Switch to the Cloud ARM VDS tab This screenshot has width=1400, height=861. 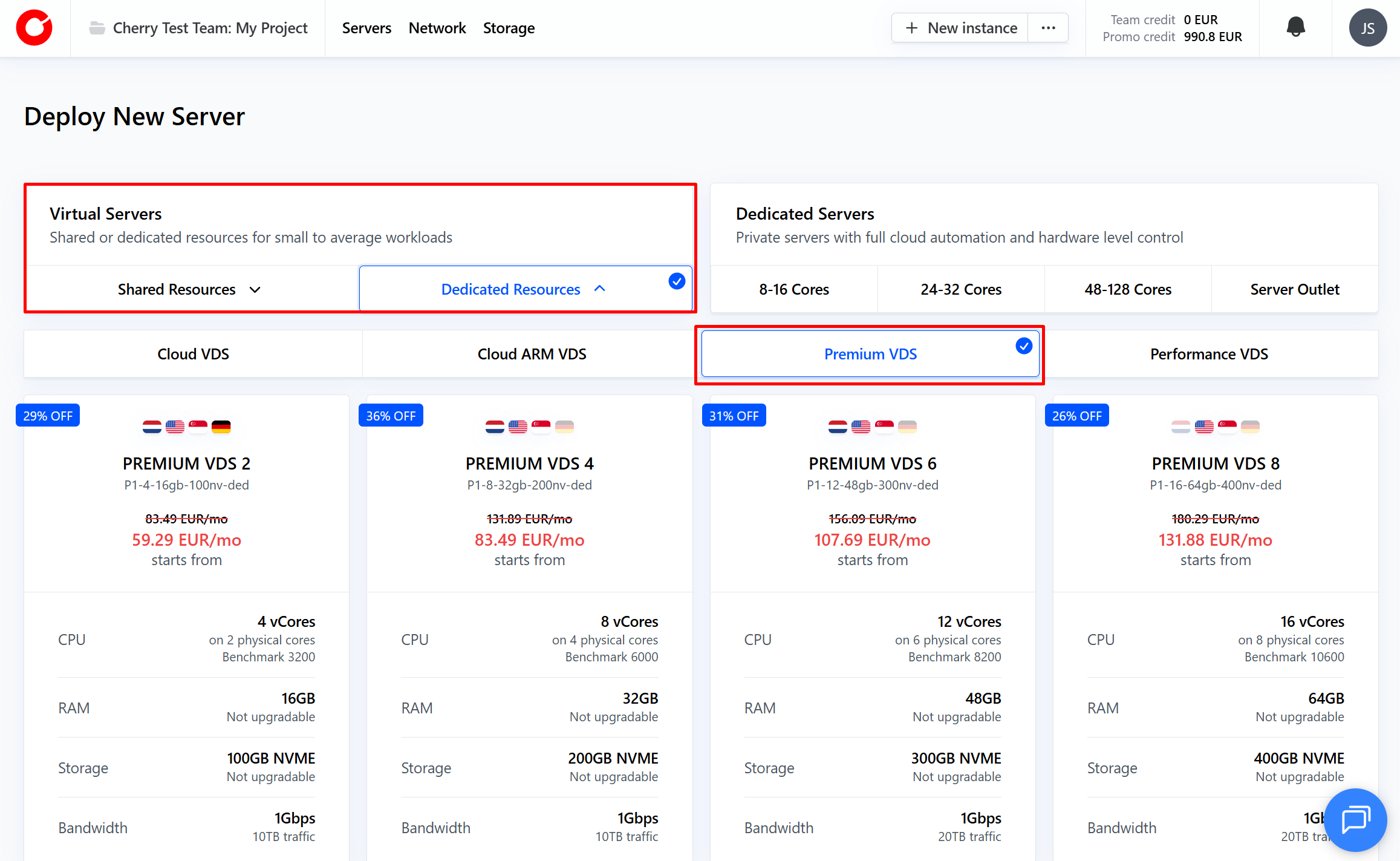pyautogui.click(x=532, y=354)
